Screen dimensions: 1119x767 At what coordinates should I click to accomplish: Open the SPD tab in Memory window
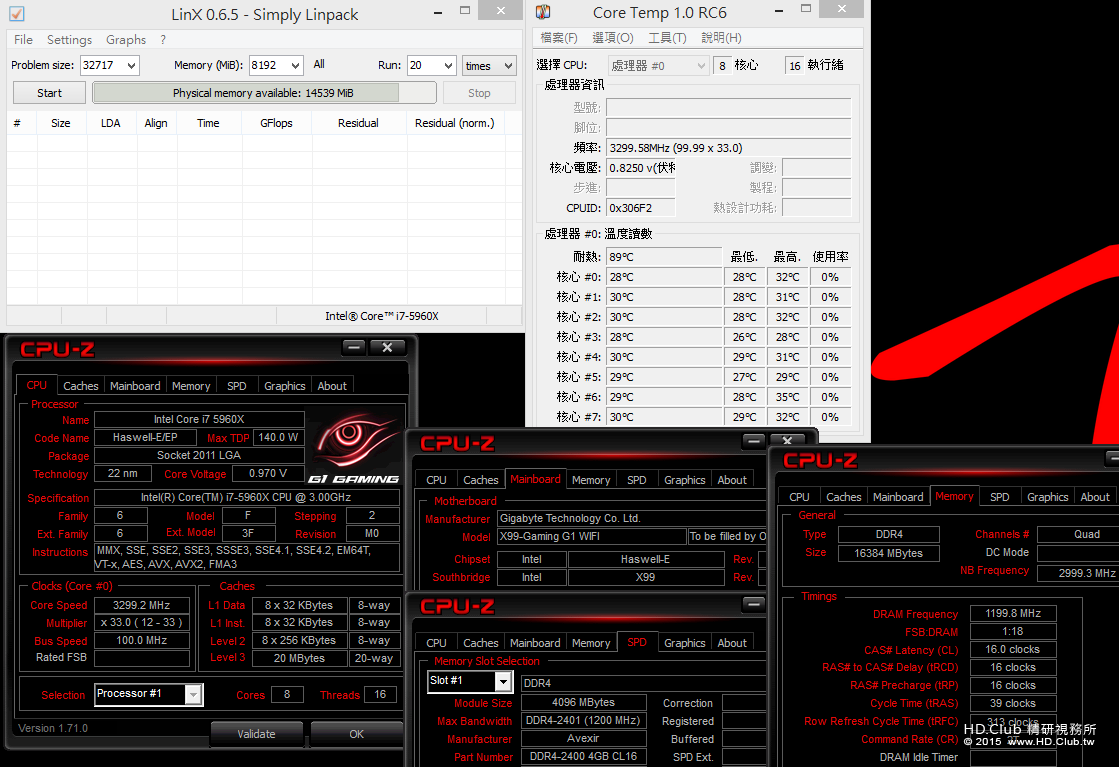point(999,497)
